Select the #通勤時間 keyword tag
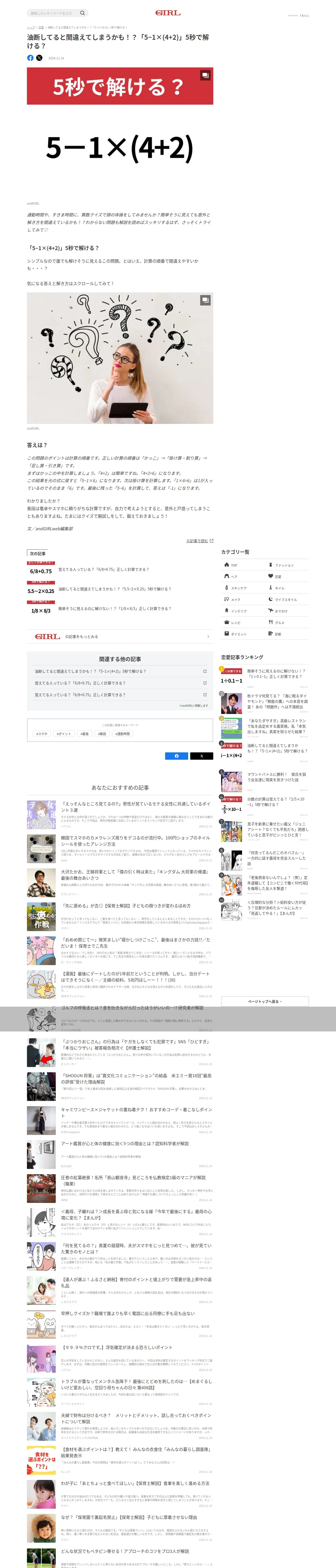 (x=122, y=734)
